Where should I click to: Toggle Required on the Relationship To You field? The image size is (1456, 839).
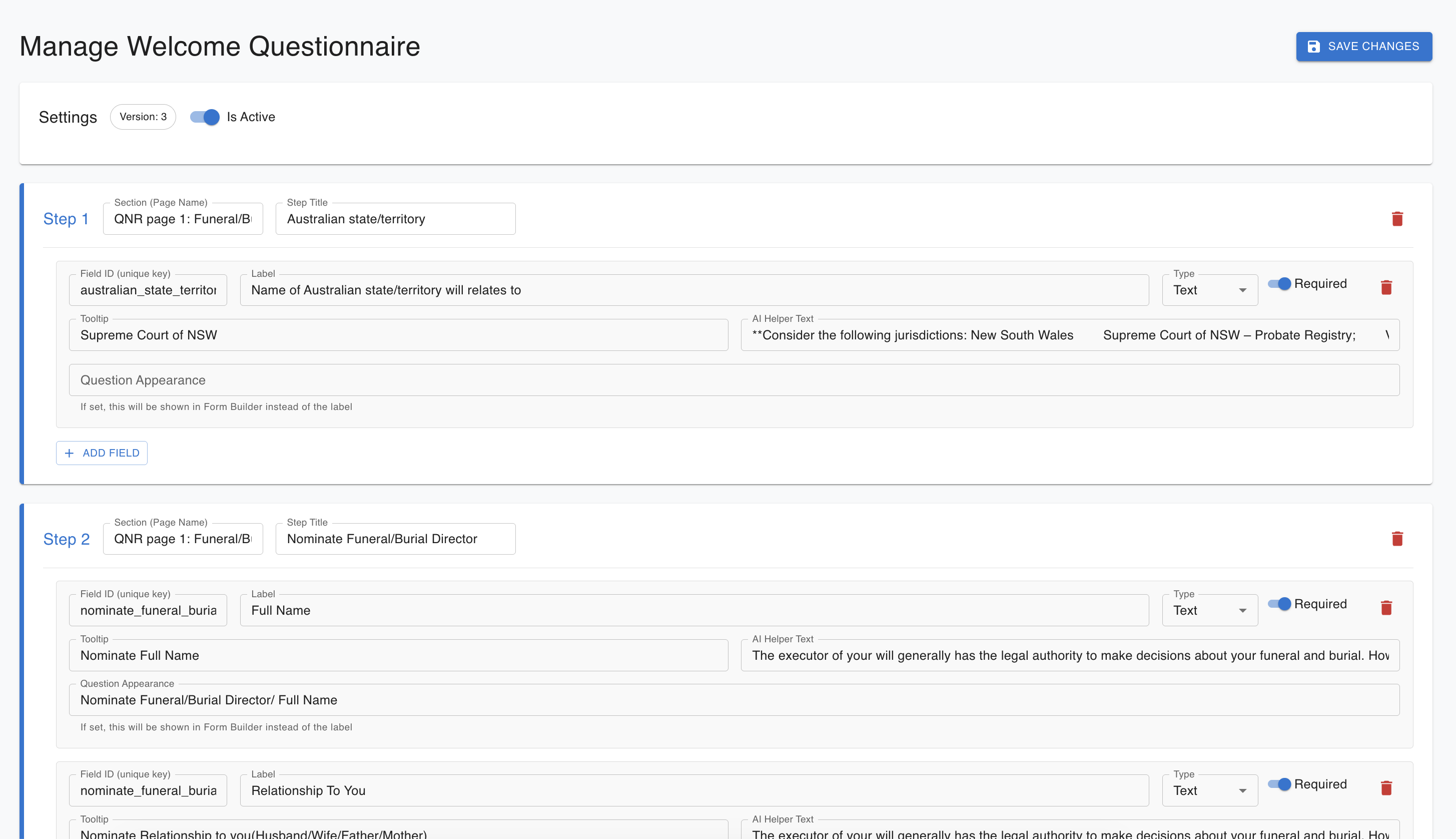(1281, 784)
